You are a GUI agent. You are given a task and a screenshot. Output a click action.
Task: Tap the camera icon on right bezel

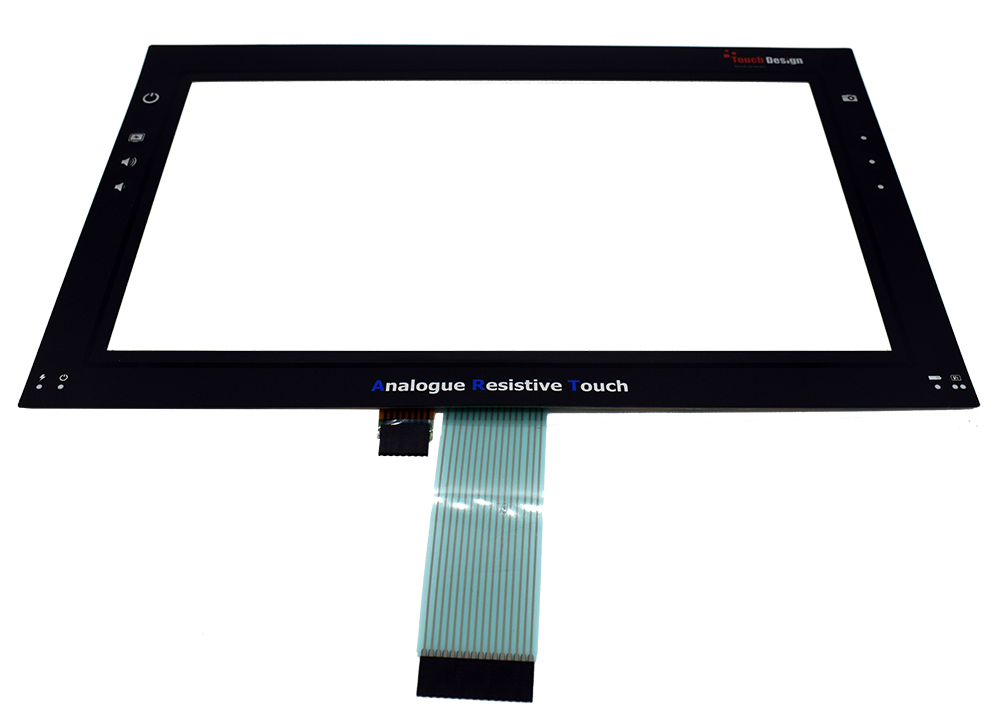click(849, 98)
